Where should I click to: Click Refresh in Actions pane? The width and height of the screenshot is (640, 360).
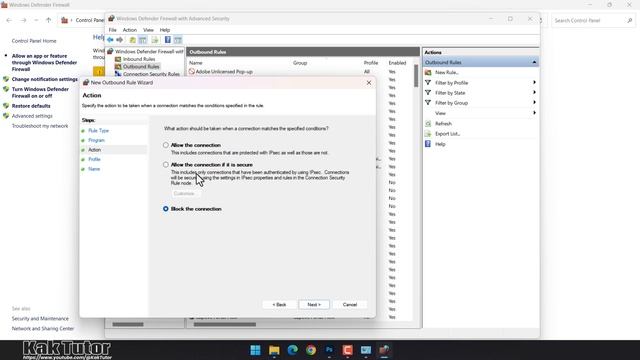(x=443, y=124)
